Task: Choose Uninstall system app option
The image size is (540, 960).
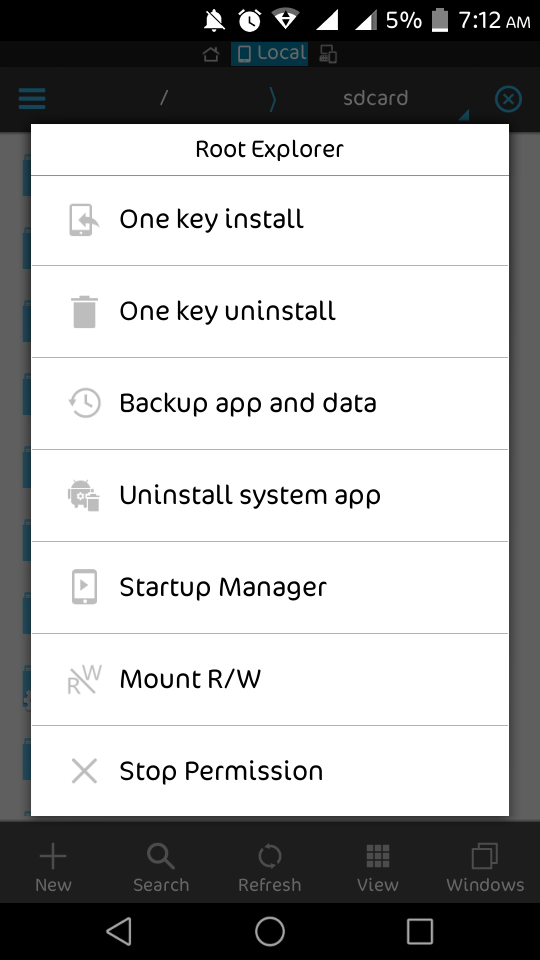Action: (x=270, y=495)
